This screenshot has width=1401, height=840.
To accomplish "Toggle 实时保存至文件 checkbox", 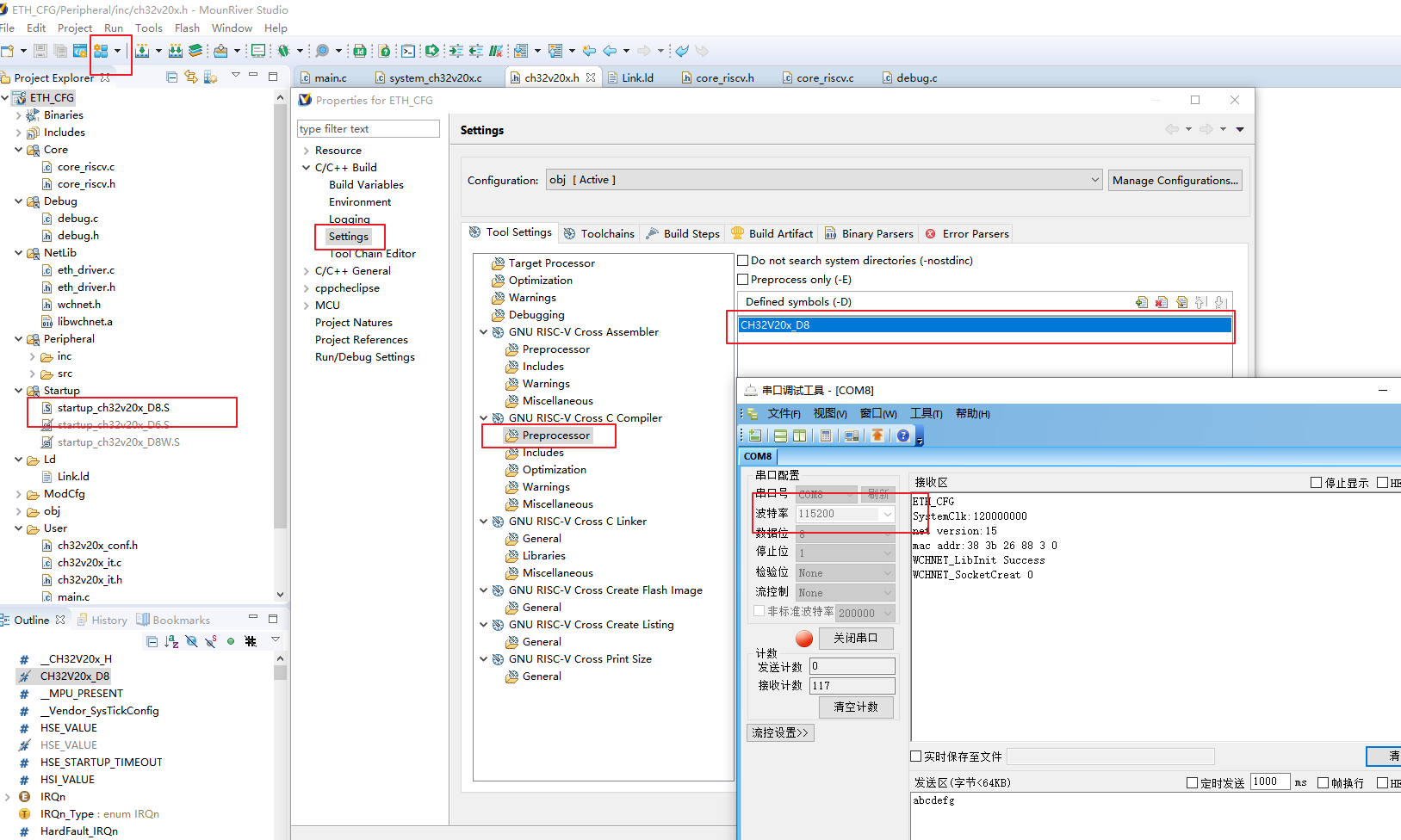I will pos(916,757).
